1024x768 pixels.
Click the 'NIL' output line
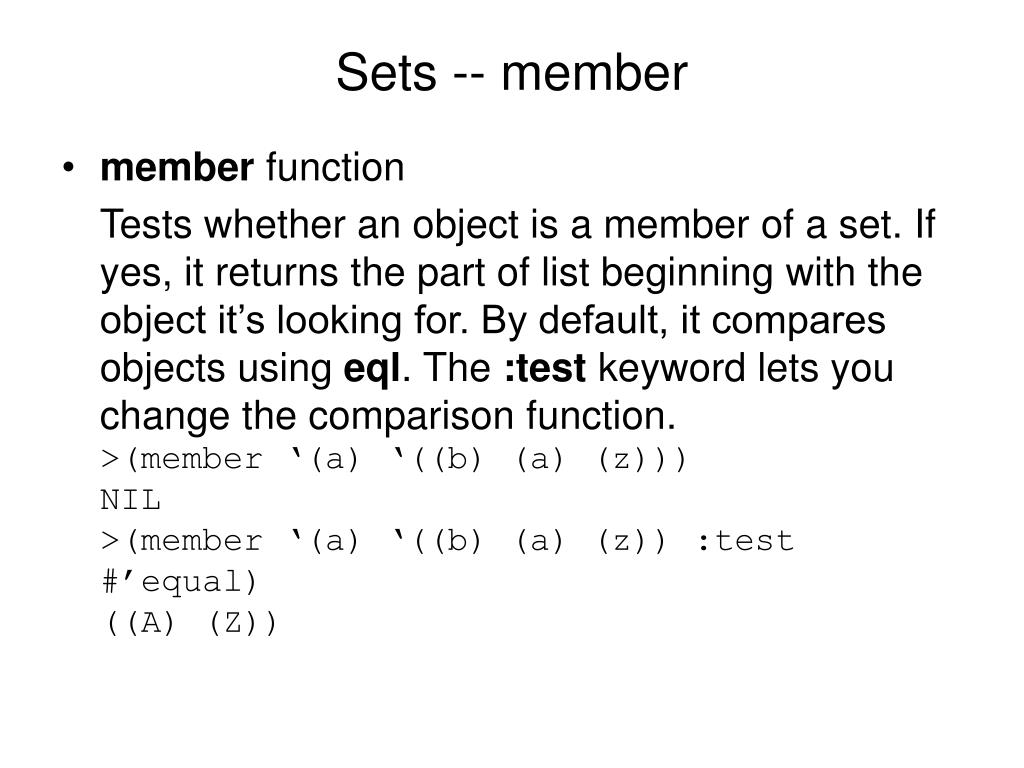[131, 501]
